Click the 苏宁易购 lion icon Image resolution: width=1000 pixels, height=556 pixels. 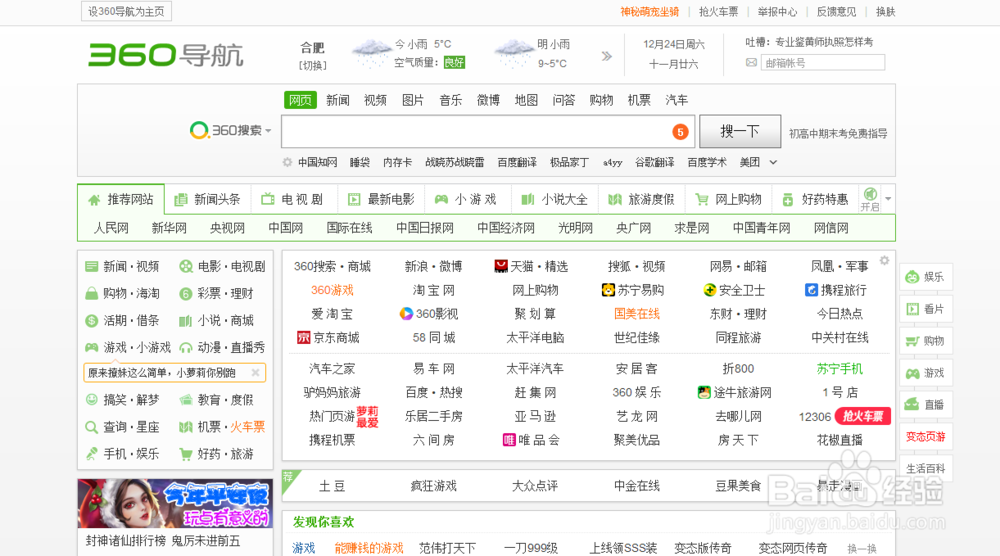coord(608,290)
